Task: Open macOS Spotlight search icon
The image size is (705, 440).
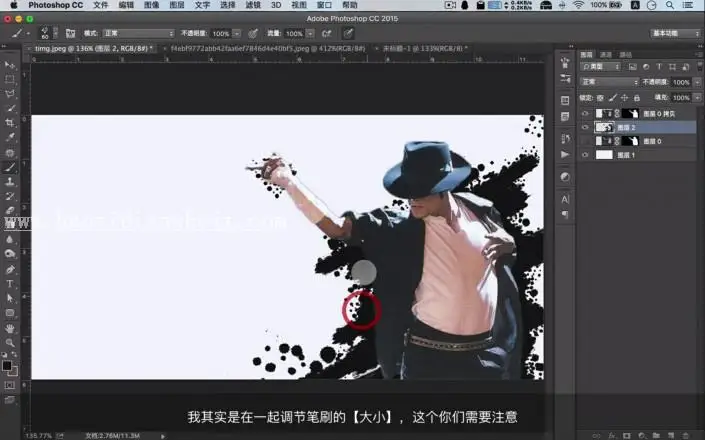Action: tap(670, 5)
